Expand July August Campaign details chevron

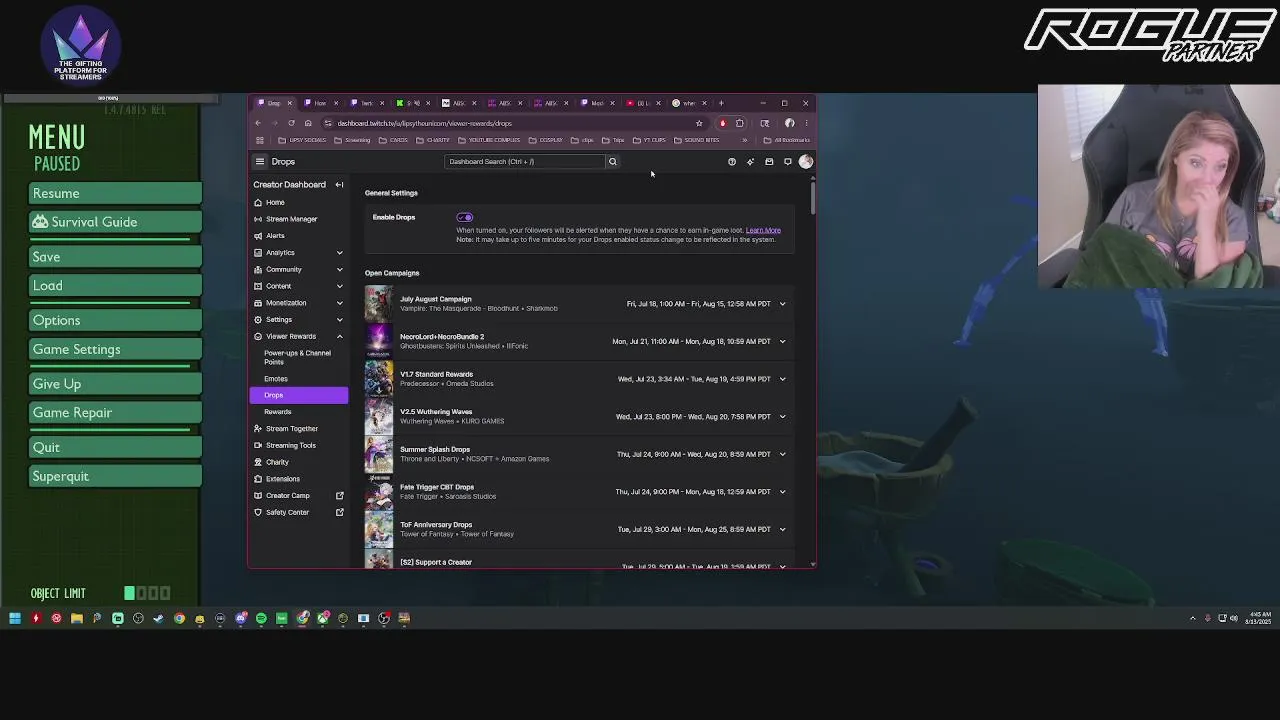(x=782, y=304)
